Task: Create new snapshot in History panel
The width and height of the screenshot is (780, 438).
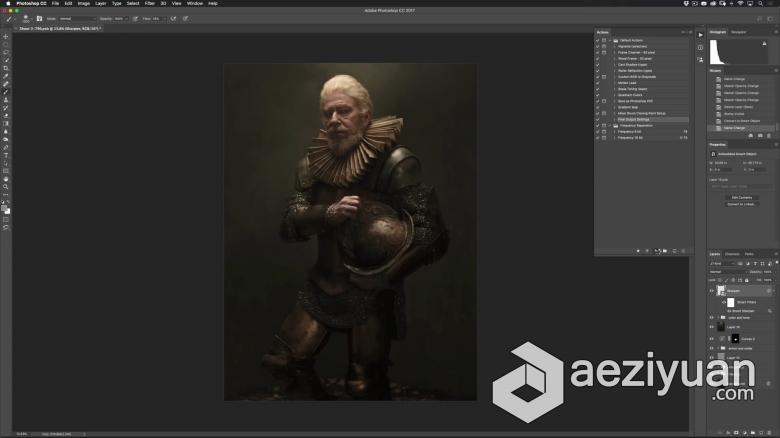Action: (760, 135)
